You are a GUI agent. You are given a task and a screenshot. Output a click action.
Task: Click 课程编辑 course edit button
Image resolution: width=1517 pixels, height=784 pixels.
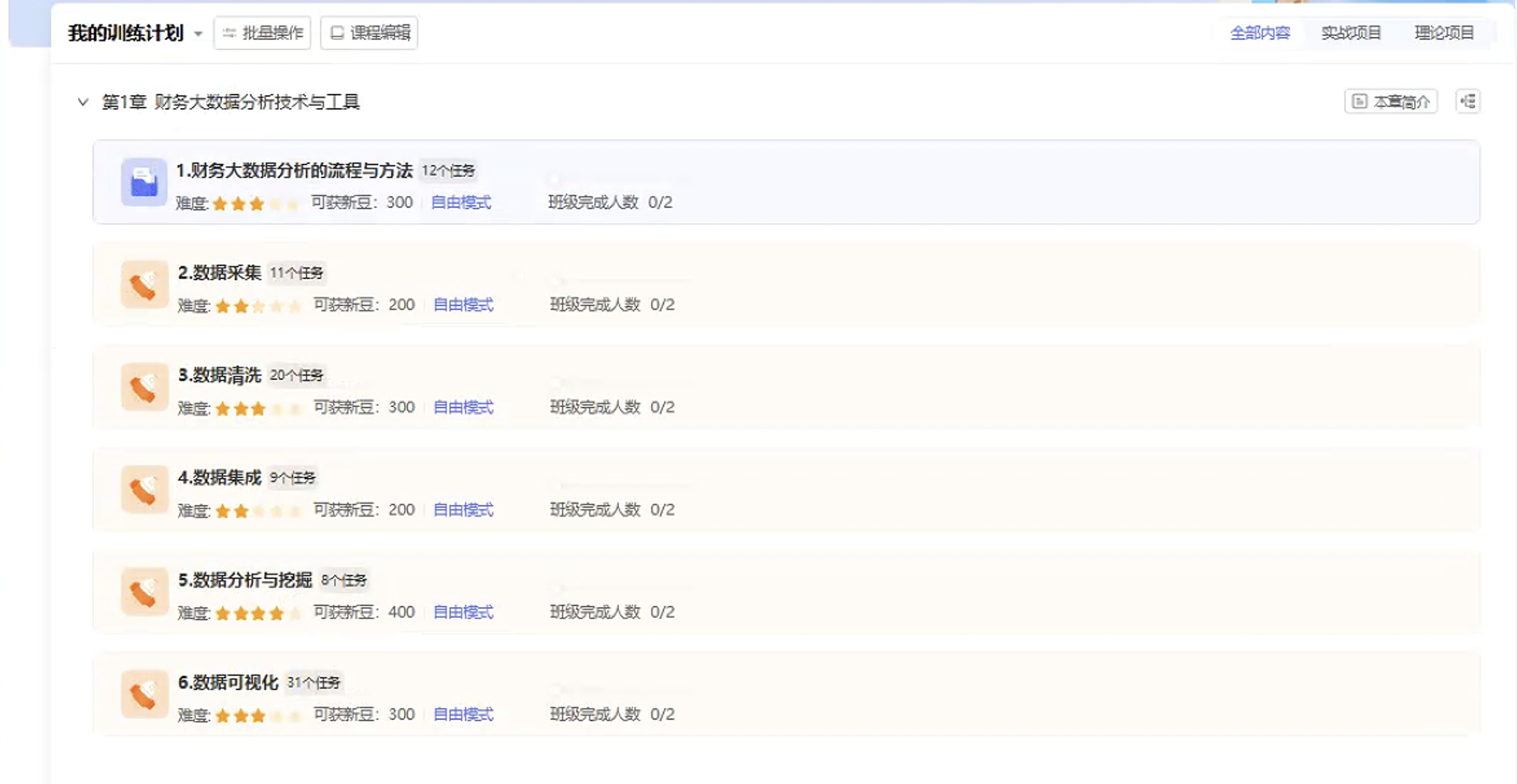click(x=369, y=33)
